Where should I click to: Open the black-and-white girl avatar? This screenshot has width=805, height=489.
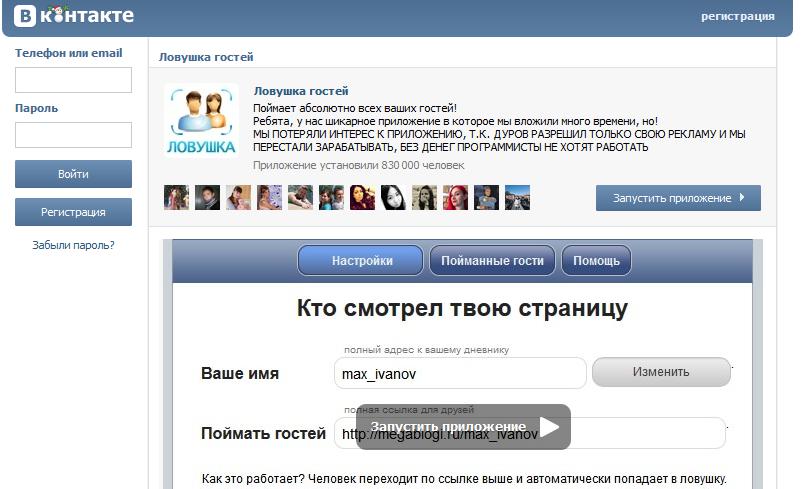(x=393, y=198)
